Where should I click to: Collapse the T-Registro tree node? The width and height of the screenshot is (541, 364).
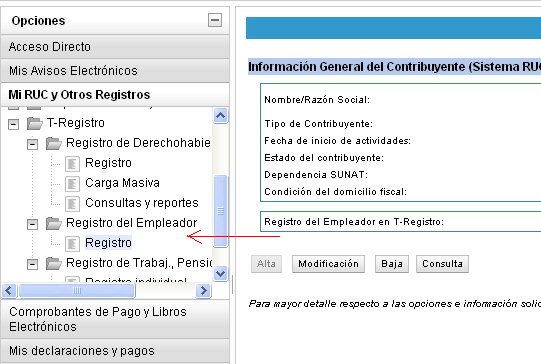click(13, 124)
